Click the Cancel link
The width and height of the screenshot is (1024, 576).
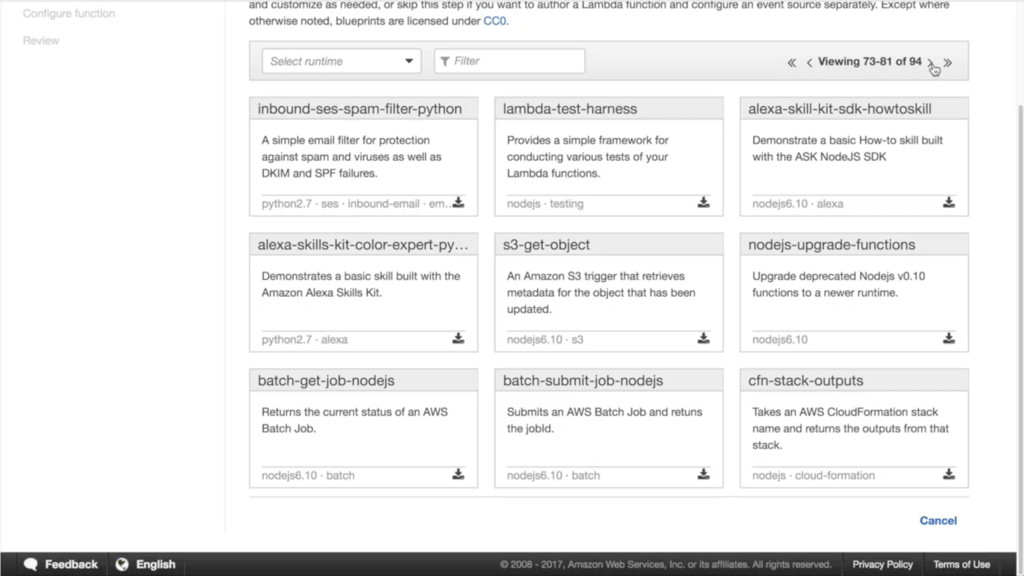938,520
